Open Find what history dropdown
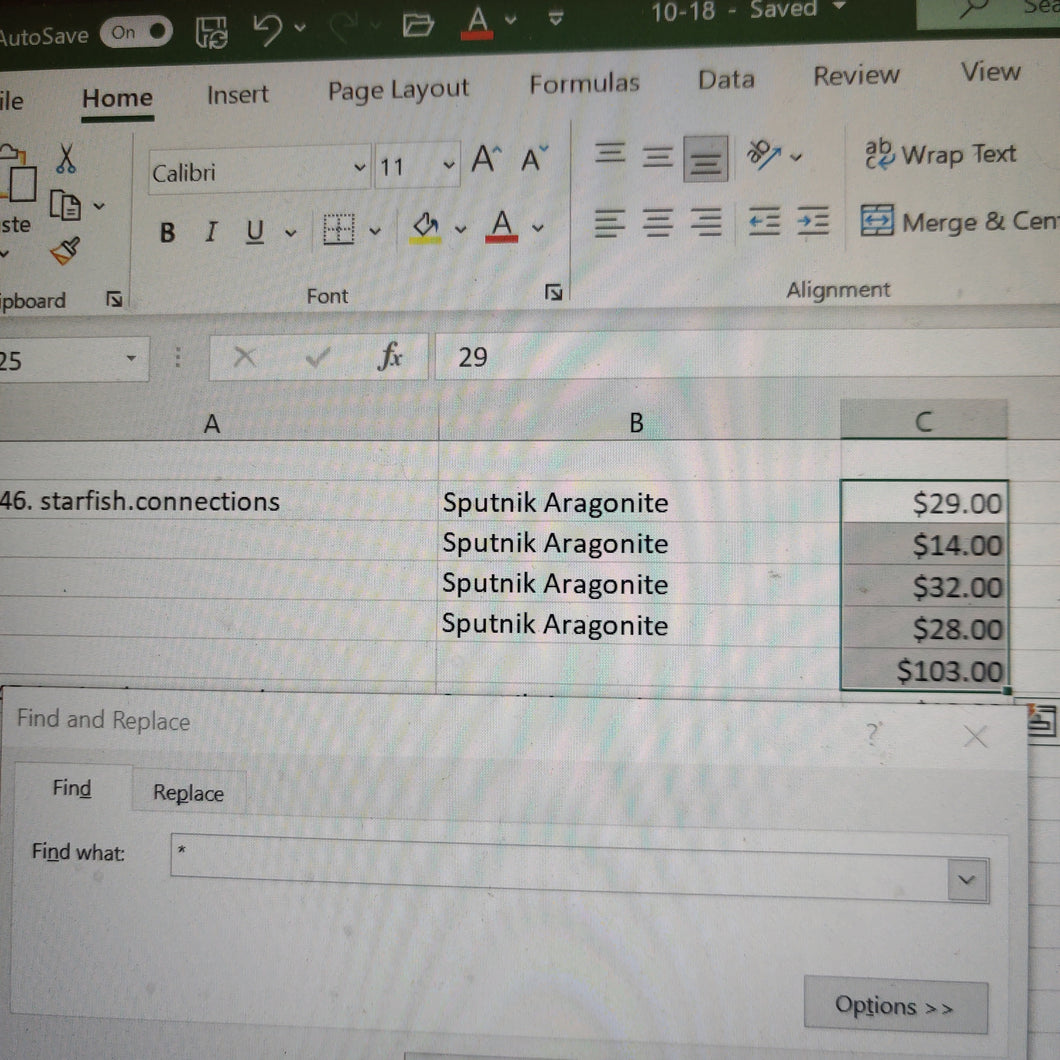This screenshot has width=1060, height=1060. coord(967,879)
